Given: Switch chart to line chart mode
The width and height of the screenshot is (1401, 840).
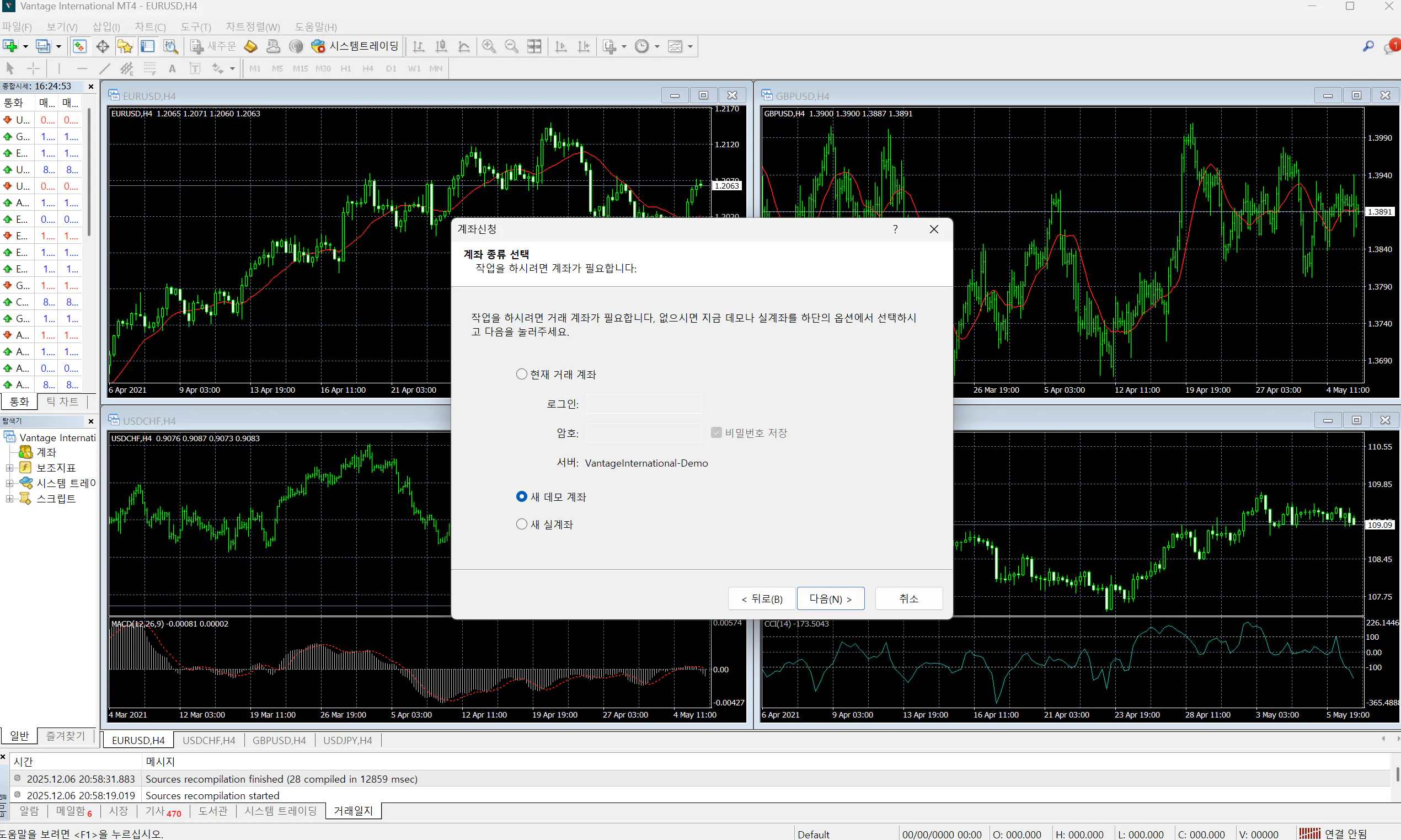Looking at the screenshot, I should click(464, 46).
